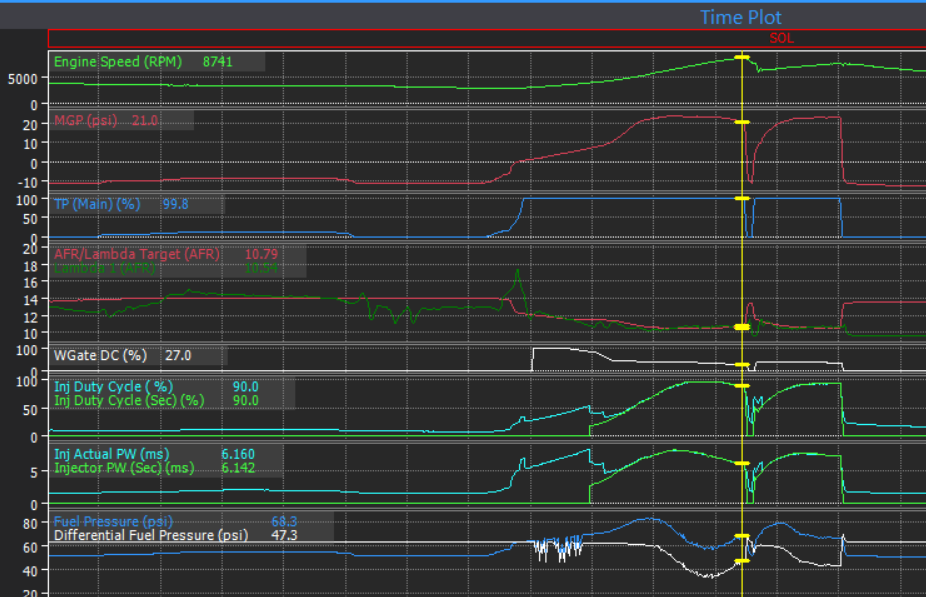The height and width of the screenshot is (597, 926).
Task: Click the cursor marker on the MGP trace
Action: [742, 122]
